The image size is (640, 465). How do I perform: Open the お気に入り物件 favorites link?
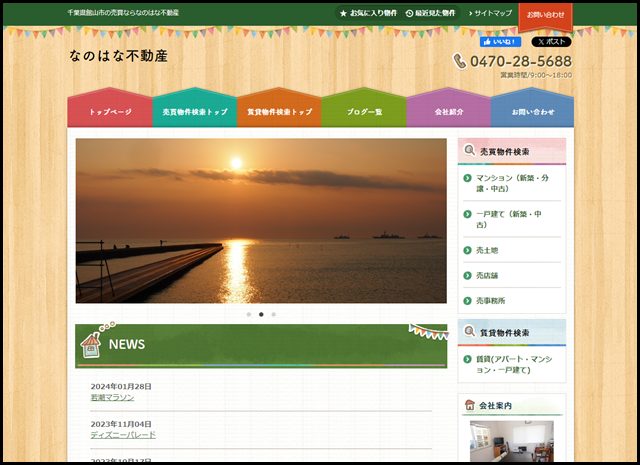(369, 13)
